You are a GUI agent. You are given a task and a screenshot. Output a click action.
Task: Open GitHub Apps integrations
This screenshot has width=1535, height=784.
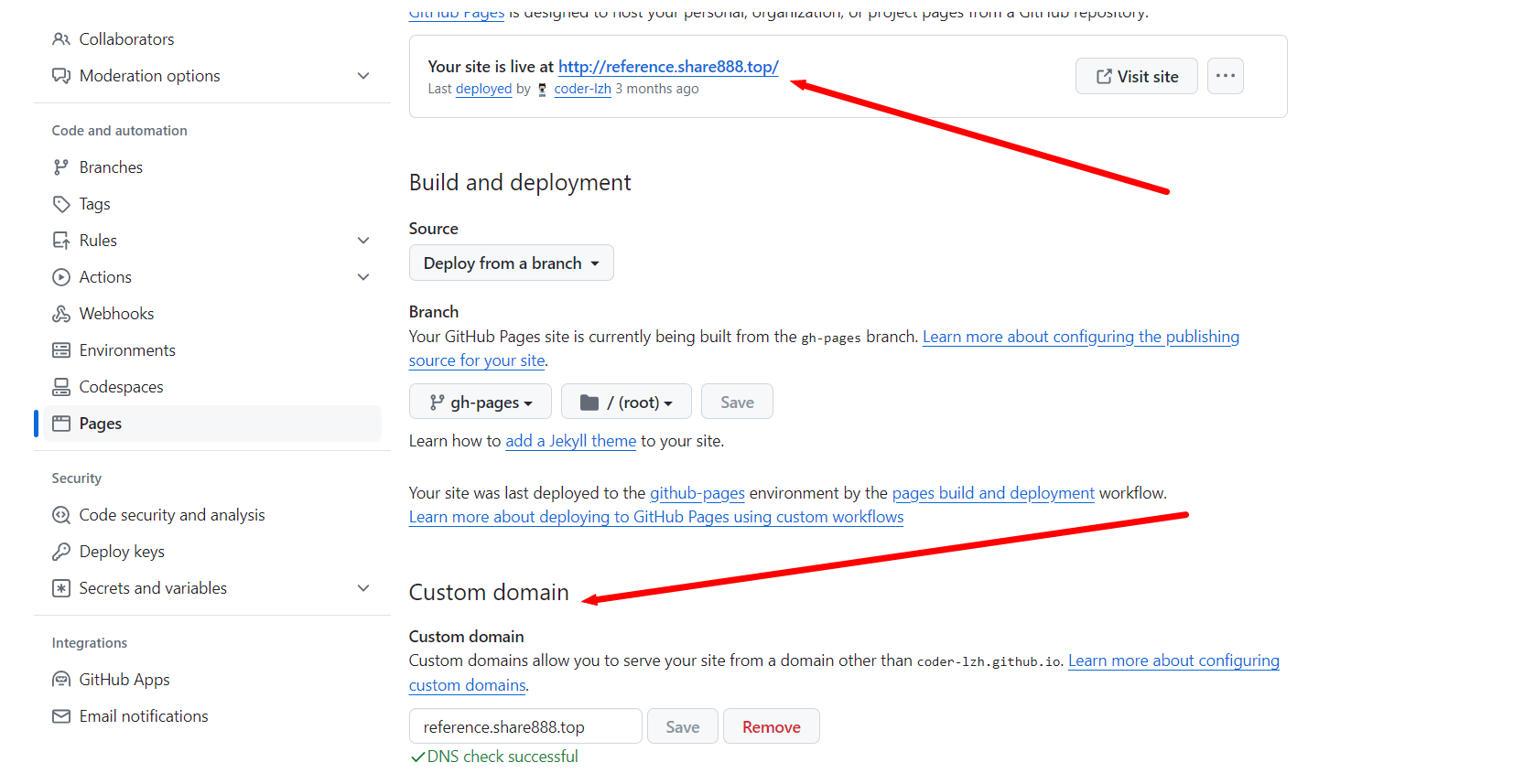click(124, 680)
